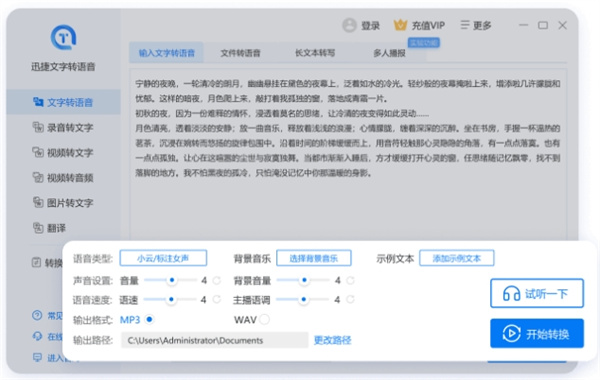Image resolution: width=600 pixels, height=380 pixels.
Task: Click the headset customer service icon in sidebar
Action: pyautogui.click(x=37, y=336)
